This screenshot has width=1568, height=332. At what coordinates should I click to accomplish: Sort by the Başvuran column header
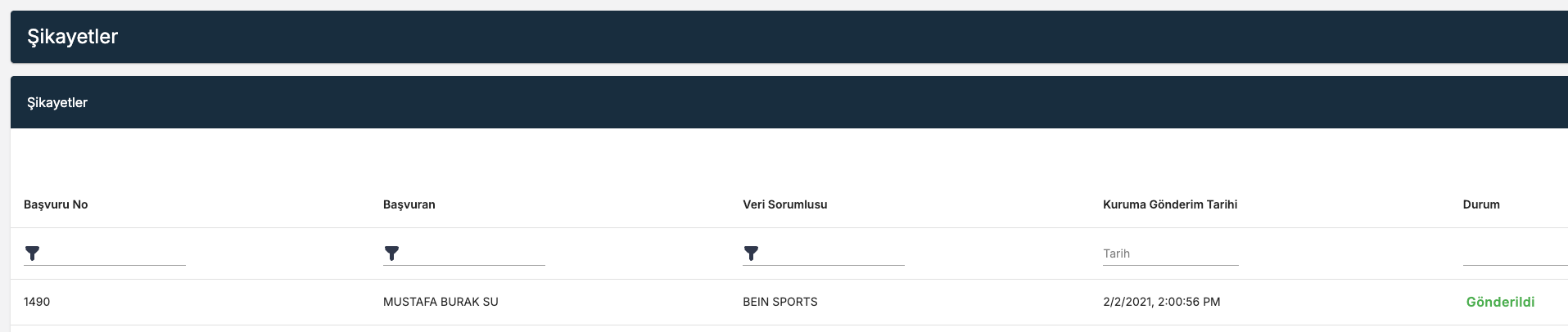[x=409, y=204]
